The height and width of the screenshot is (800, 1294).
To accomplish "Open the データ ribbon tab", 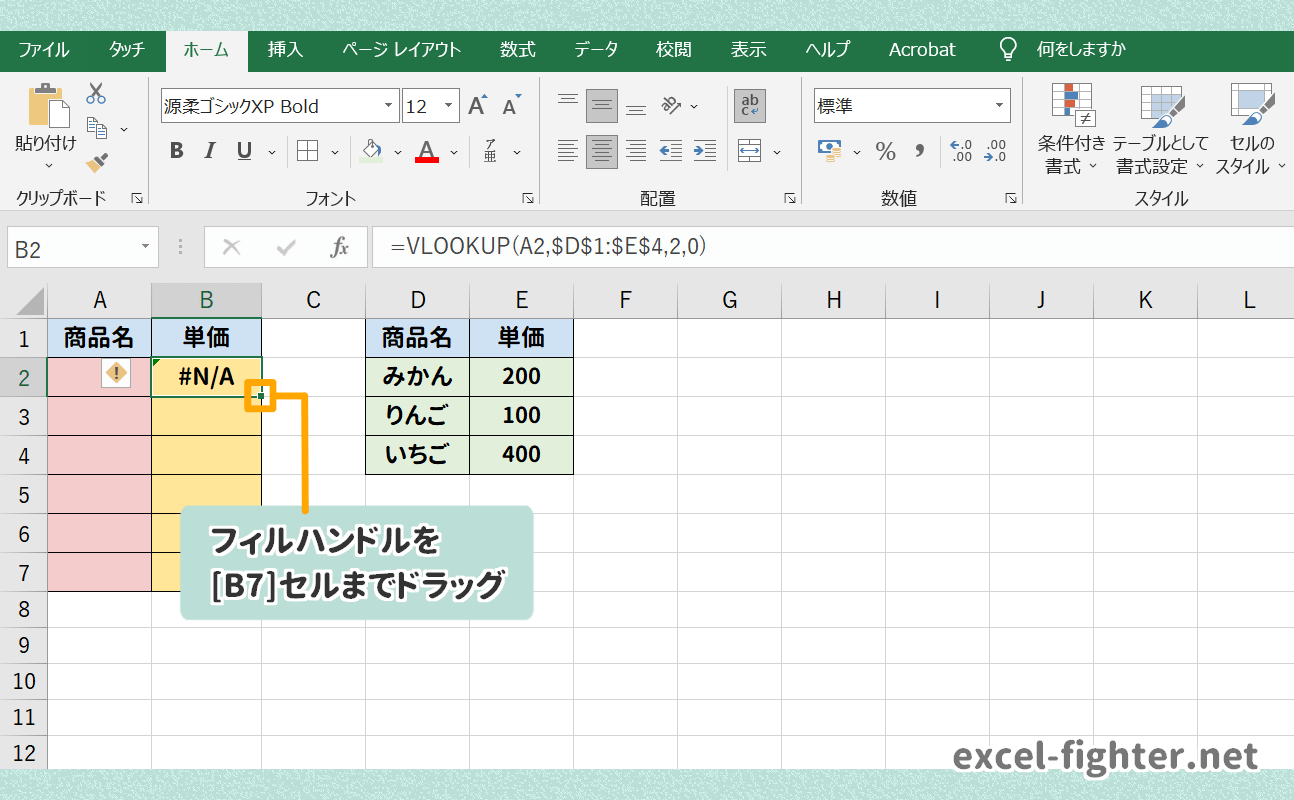I will pyautogui.click(x=596, y=49).
